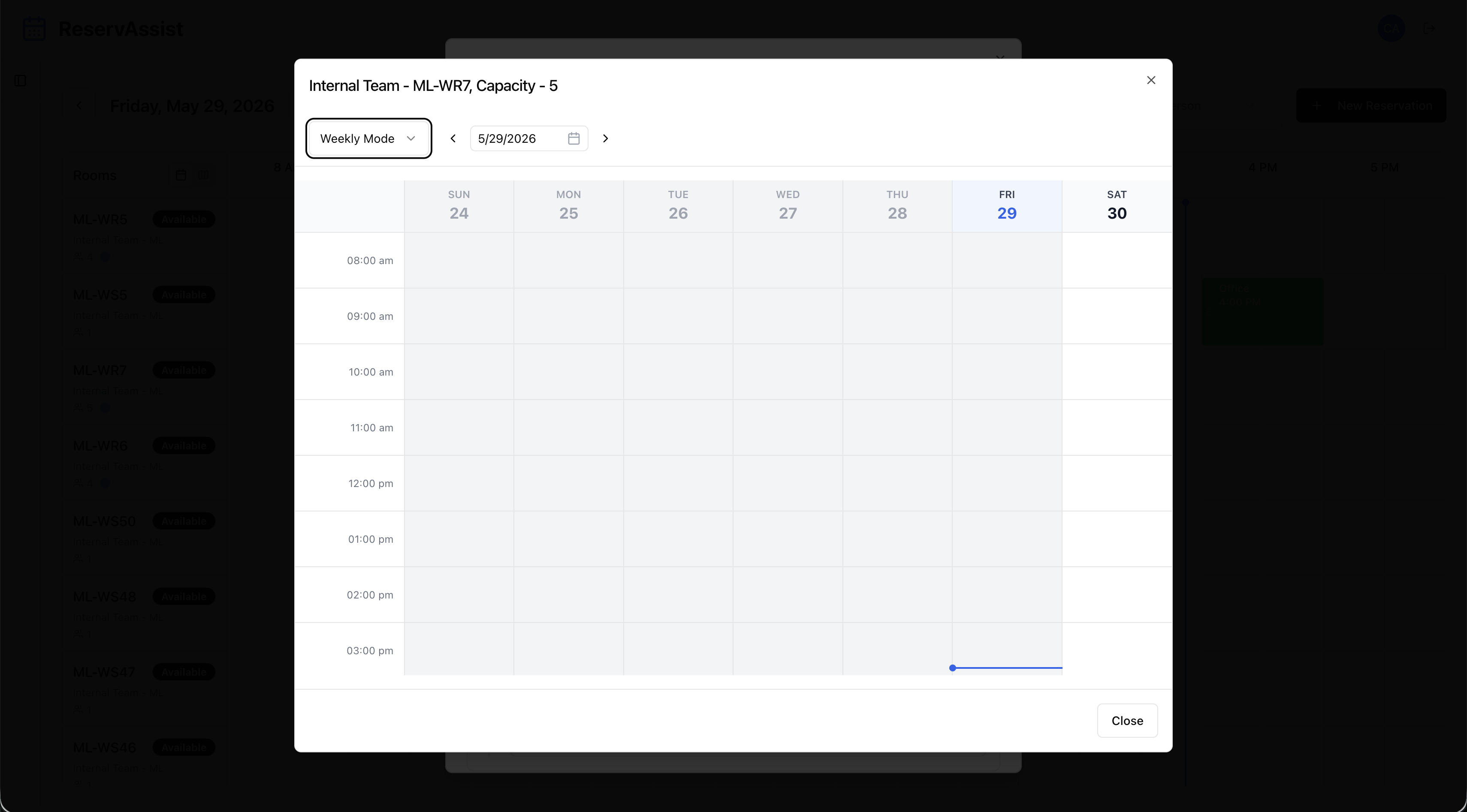Click the green reservation block in background
Screen dimensions: 1467x812
(1262, 311)
